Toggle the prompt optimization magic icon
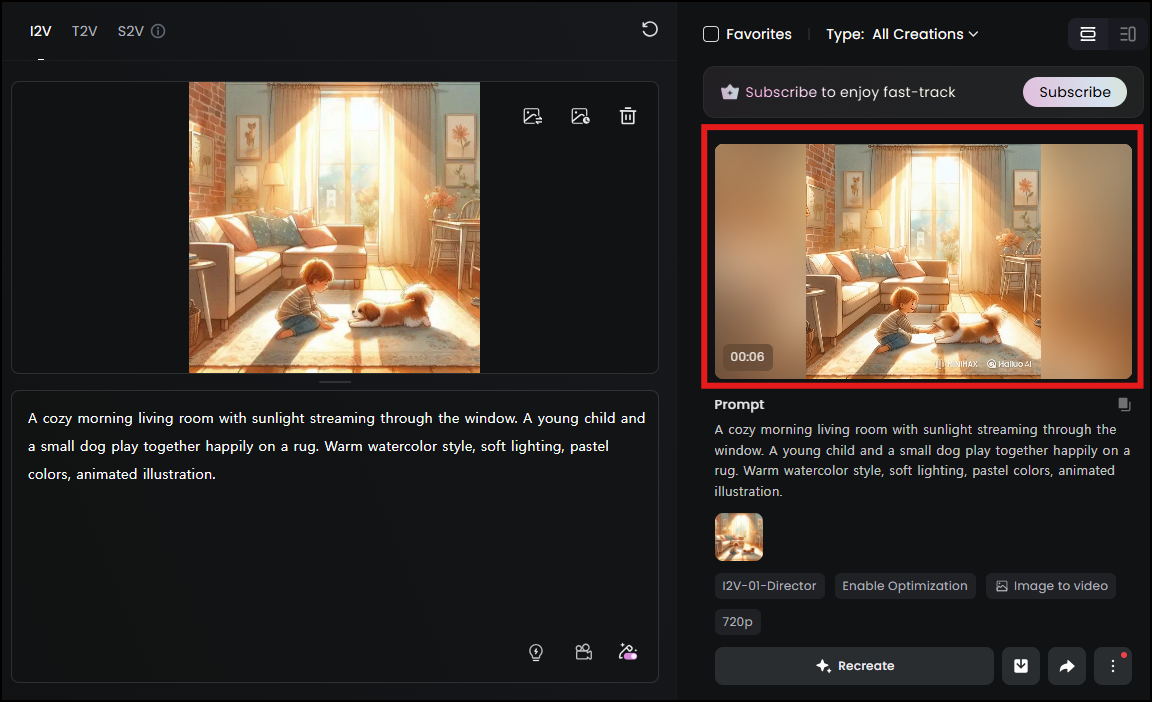This screenshot has height=702, width=1152. coord(628,652)
